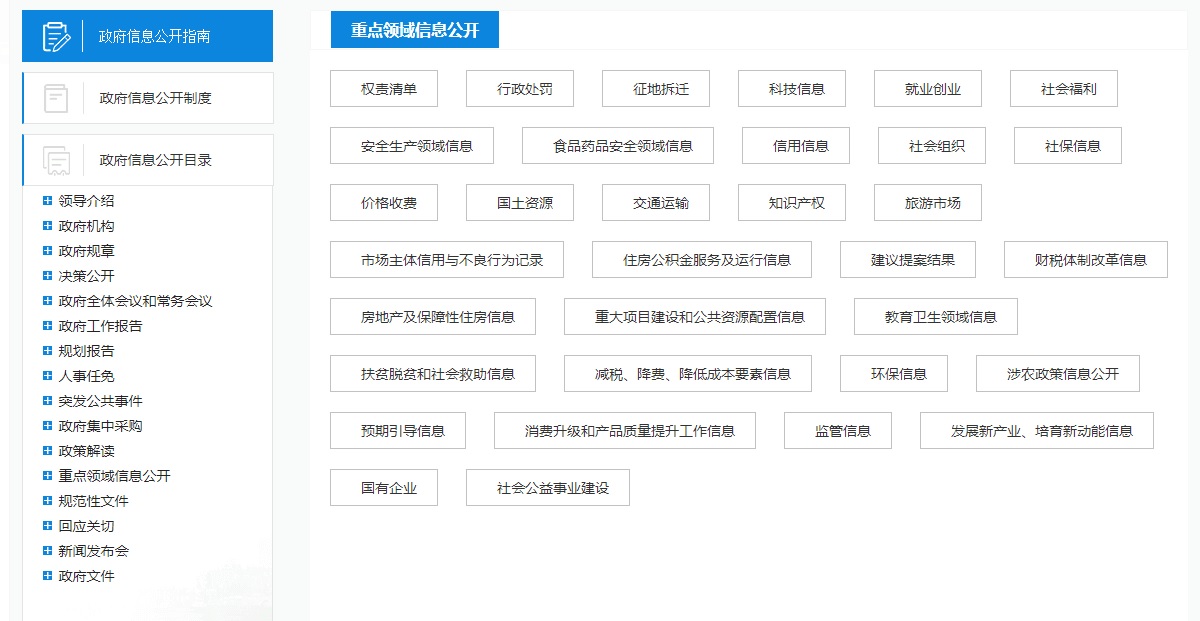1200x621 pixels.
Task: Click the 政府信息公开目录 catalog icon
Action: [56, 160]
